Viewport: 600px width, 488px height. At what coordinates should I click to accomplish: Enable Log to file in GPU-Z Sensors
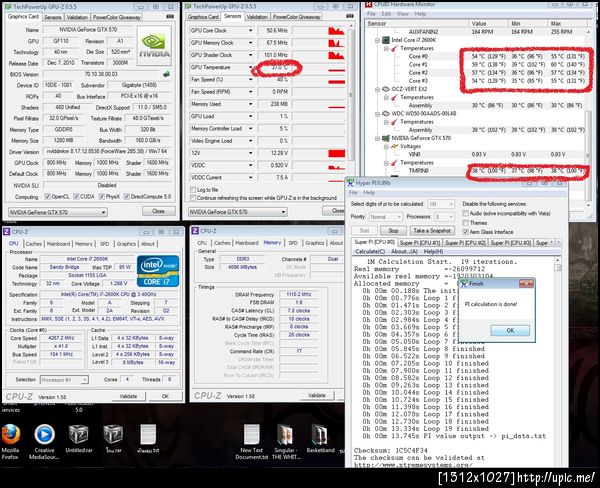pos(193,189)
